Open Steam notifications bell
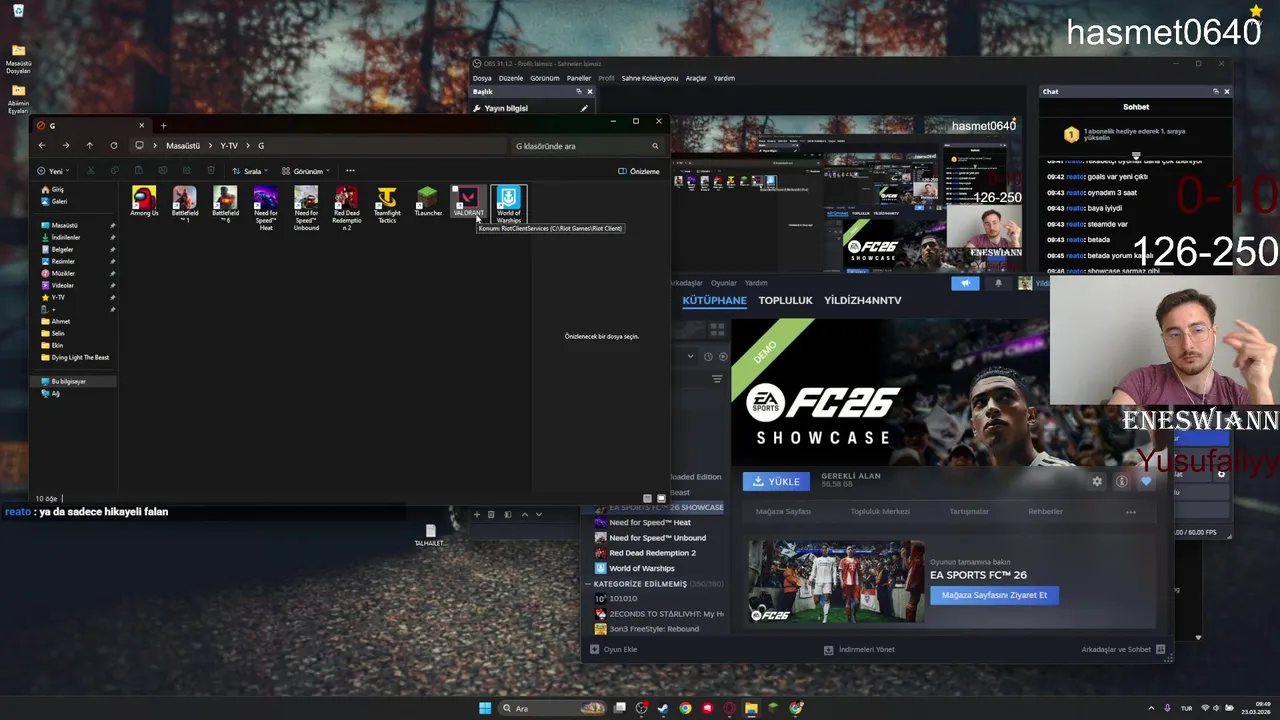The width and height of the screenshot is (1280, 720). pos(998,283)
